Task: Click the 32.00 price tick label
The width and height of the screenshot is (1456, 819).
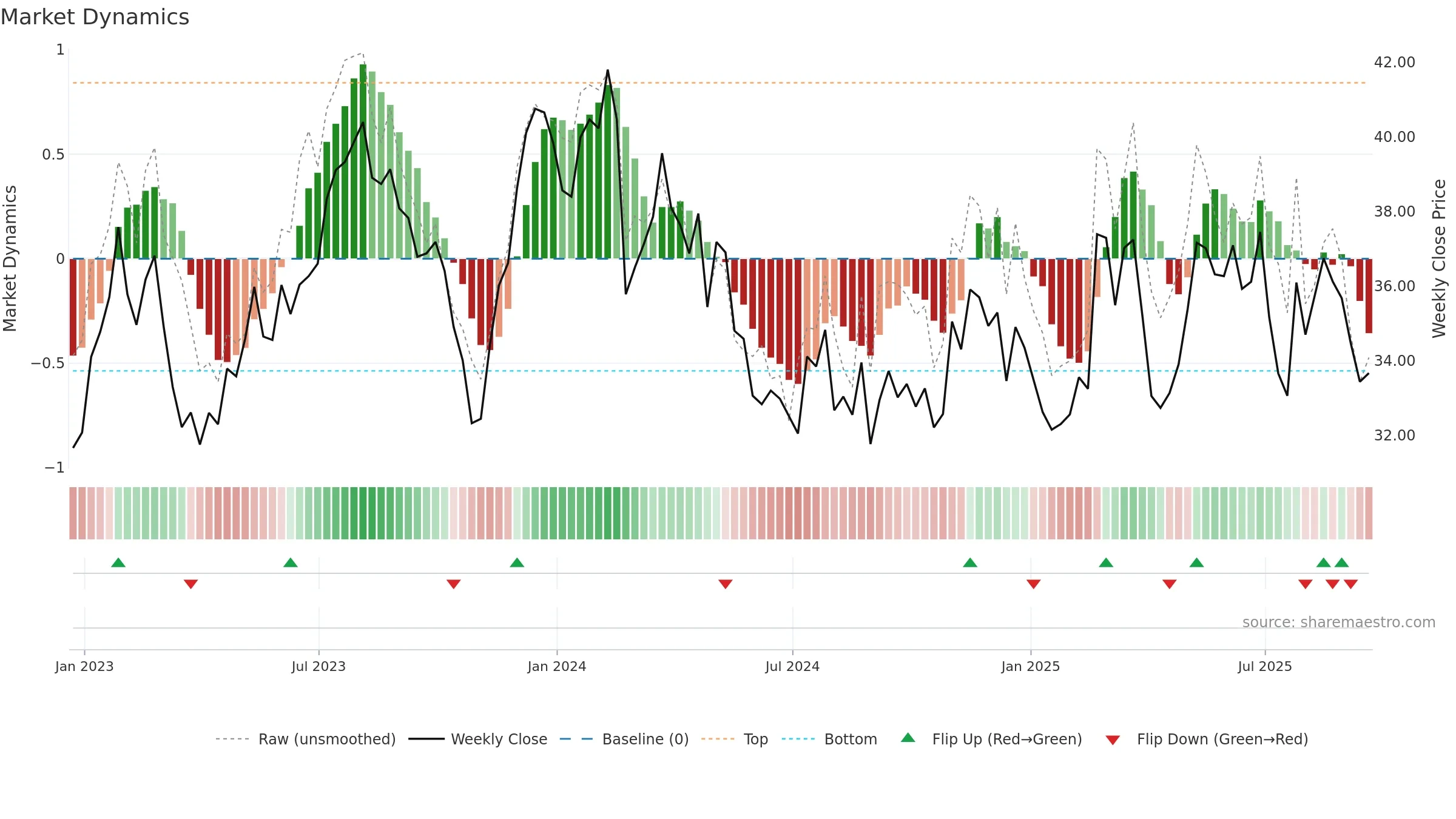Action: click(x=1395, y=436)
